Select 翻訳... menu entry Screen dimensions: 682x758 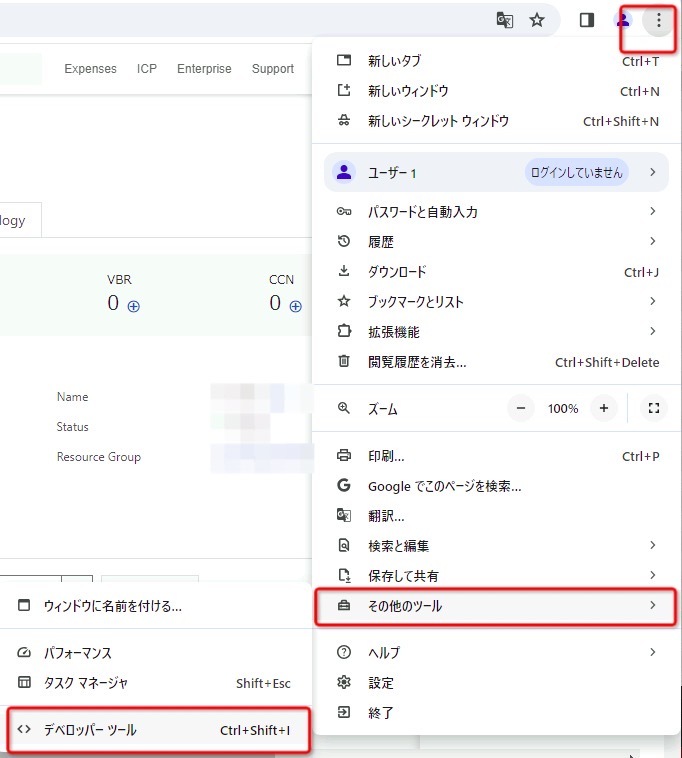pos(497,516)
